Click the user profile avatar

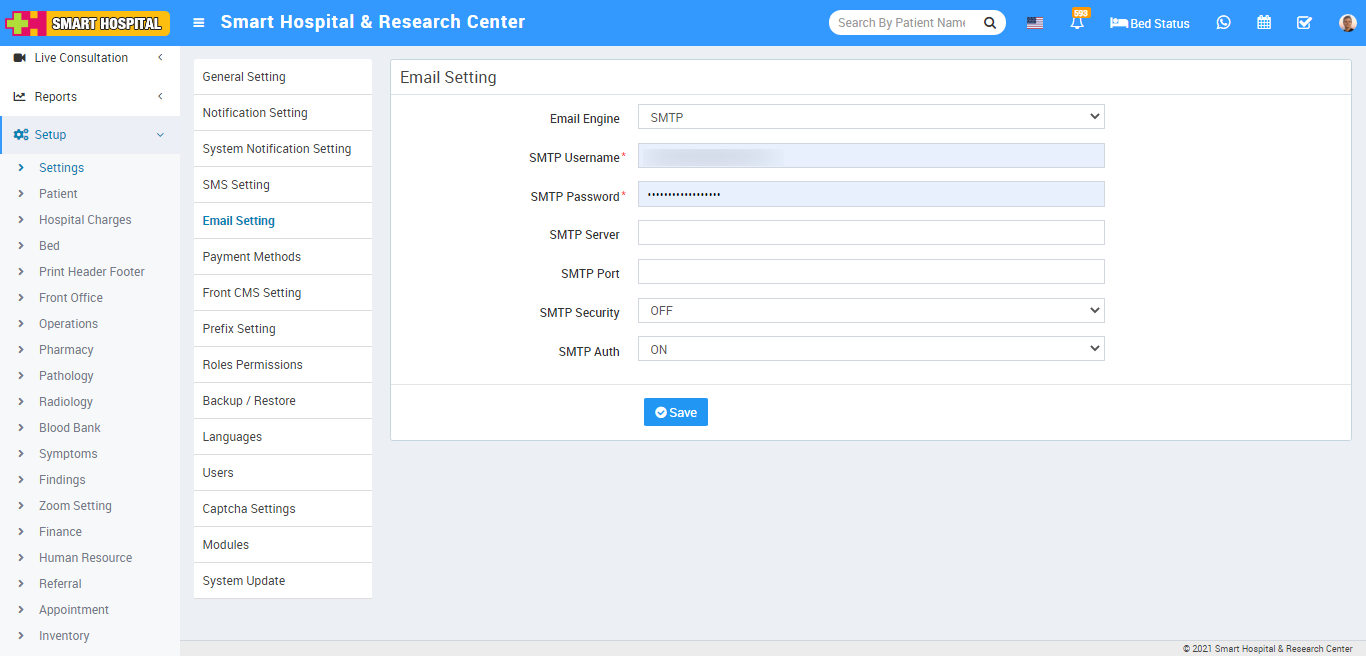pos(1347,23)
